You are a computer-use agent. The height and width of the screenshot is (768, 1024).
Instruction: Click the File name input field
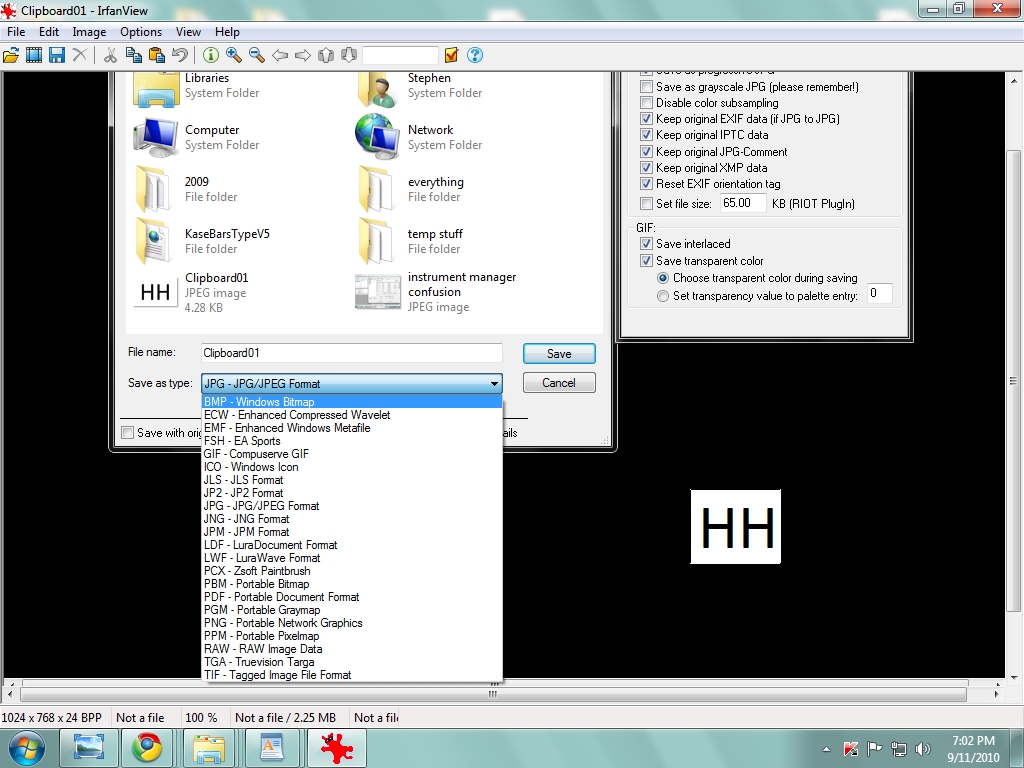coord(352,353)
